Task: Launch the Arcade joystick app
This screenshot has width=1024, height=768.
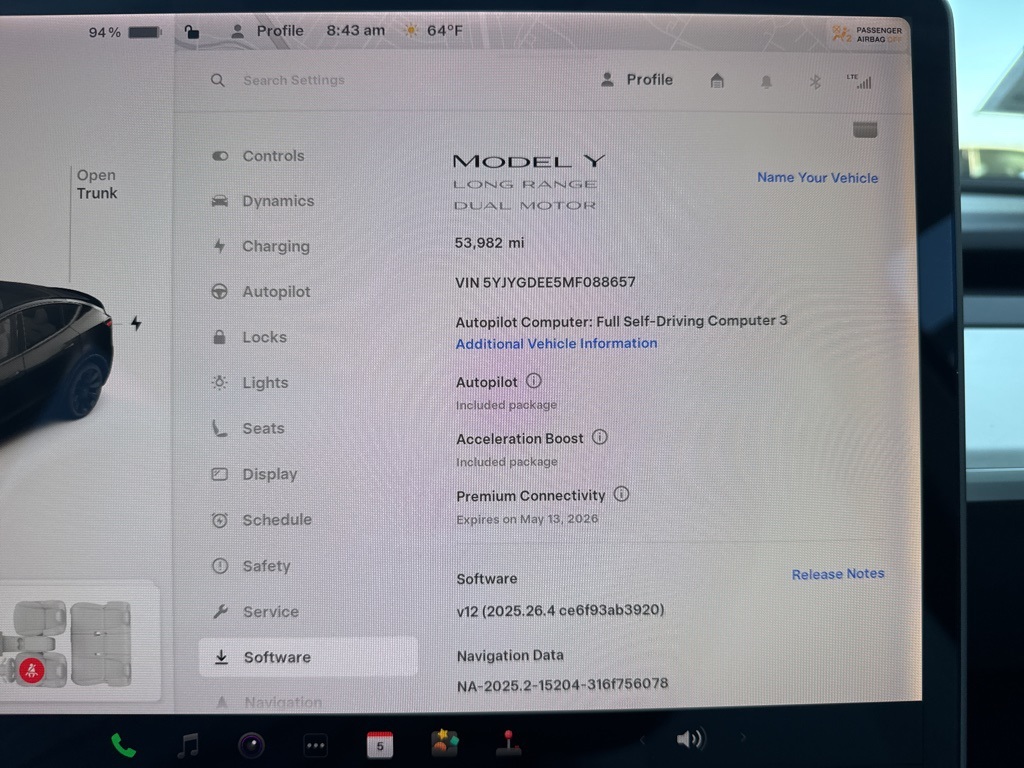Action: click(509, 744)
